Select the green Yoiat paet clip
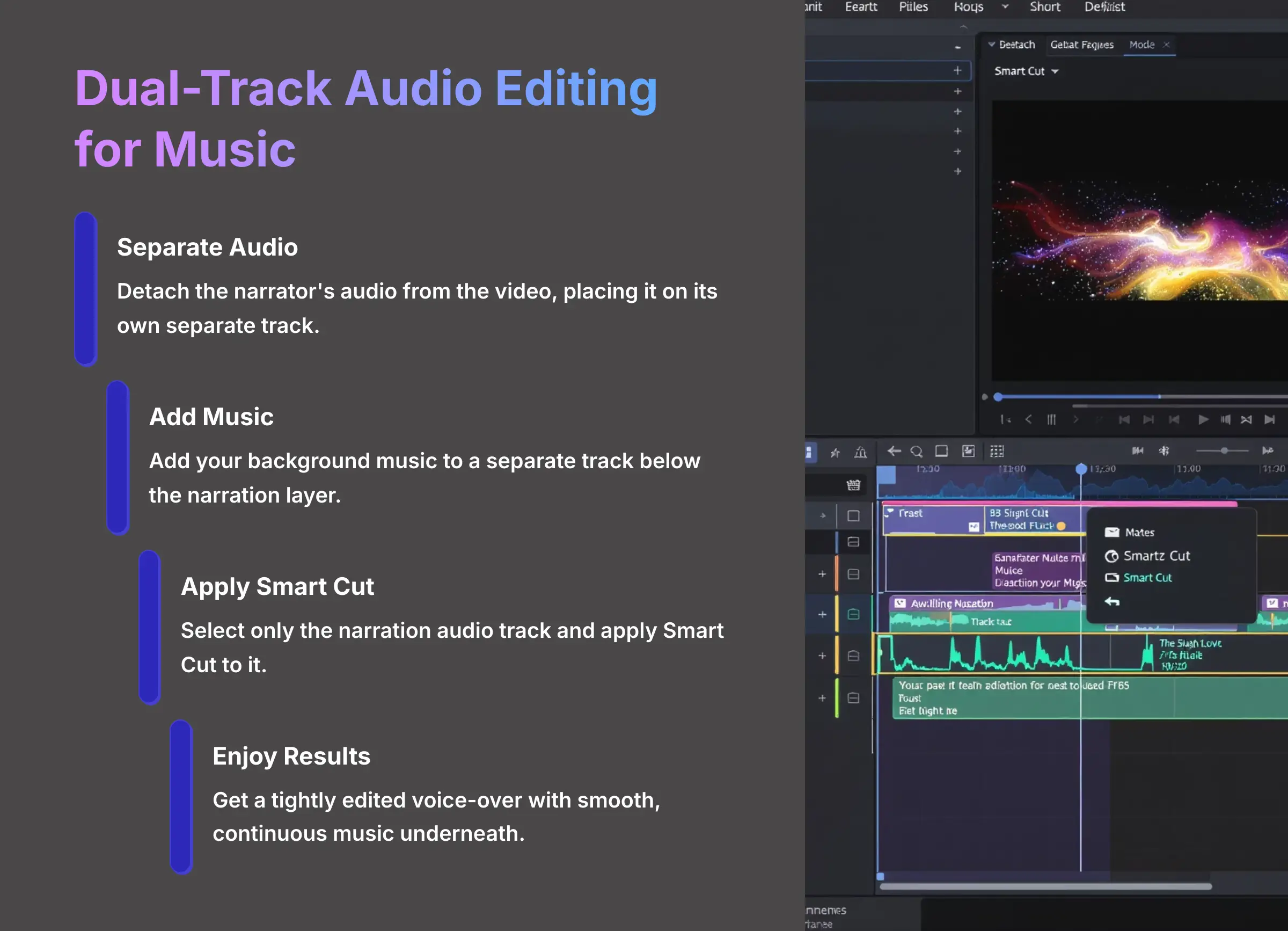Screen dimensions: 1288x931 click(x=1089, y=698)
